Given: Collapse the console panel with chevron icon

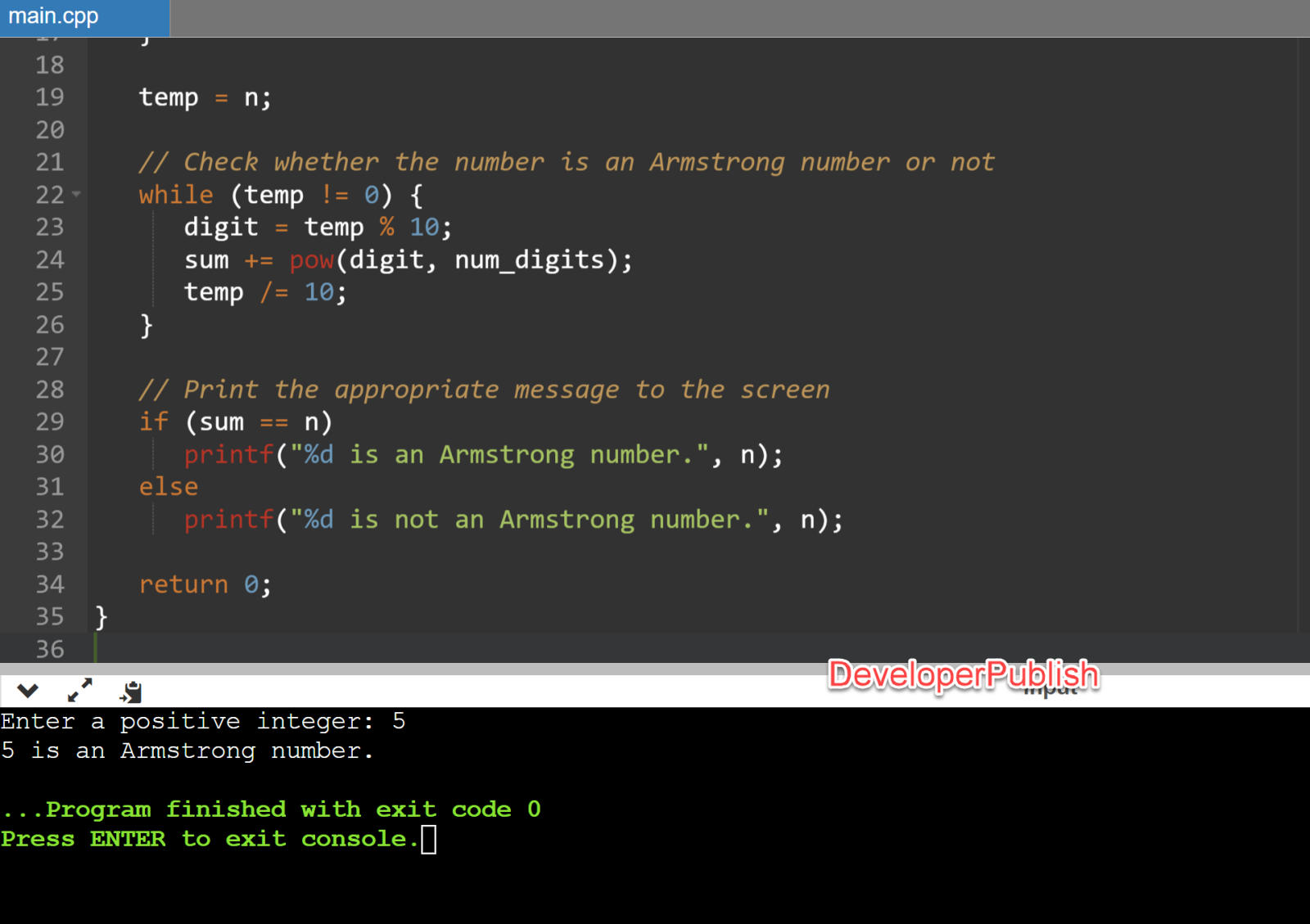Looking at the screenshot, I should 28,691.
